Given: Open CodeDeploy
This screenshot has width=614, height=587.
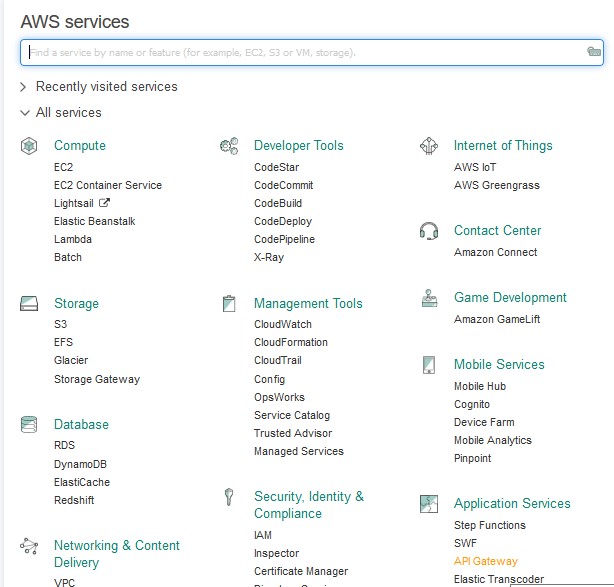Looking at the screenshot, I should coord(283,221).
